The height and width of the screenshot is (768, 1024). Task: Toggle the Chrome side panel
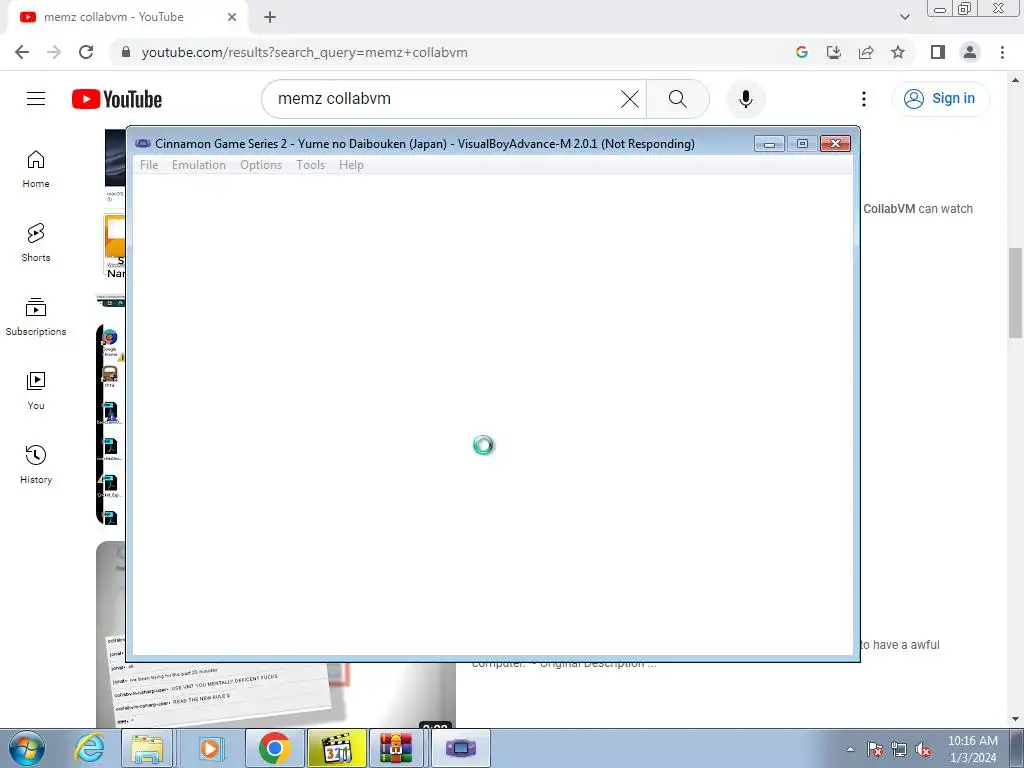(x=938, y=52)
